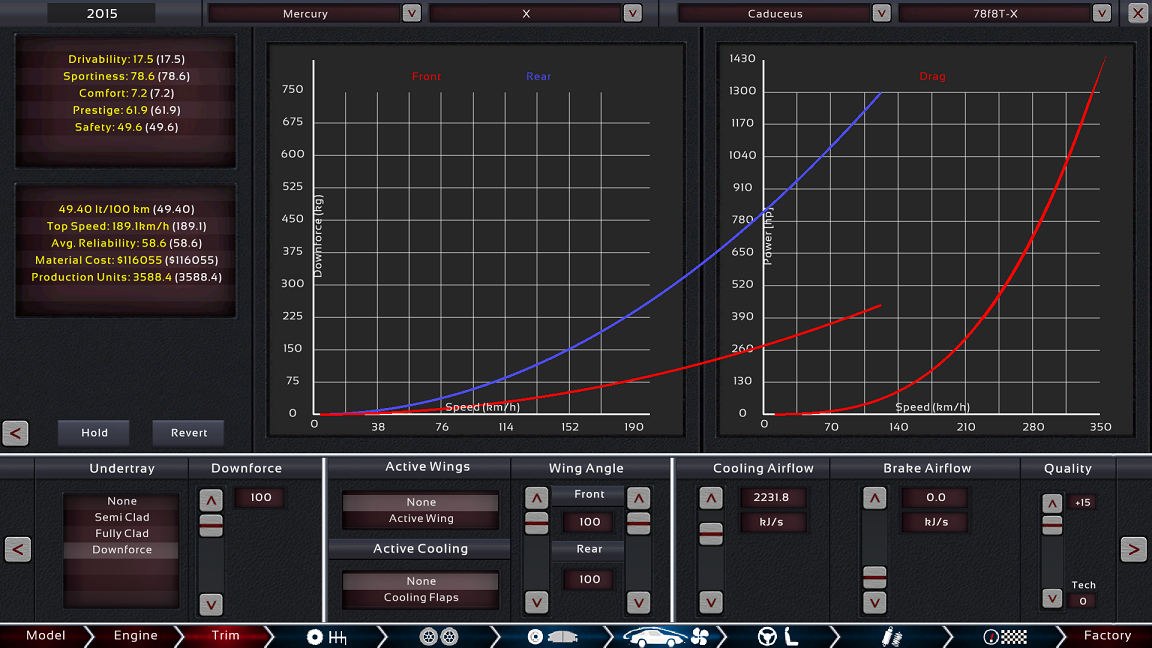This screenshot has width=1152, height=648.
Task: Open the 78f8T-X engine variant dropdown
Action: pyautogui.click(x=1101, y=13)
